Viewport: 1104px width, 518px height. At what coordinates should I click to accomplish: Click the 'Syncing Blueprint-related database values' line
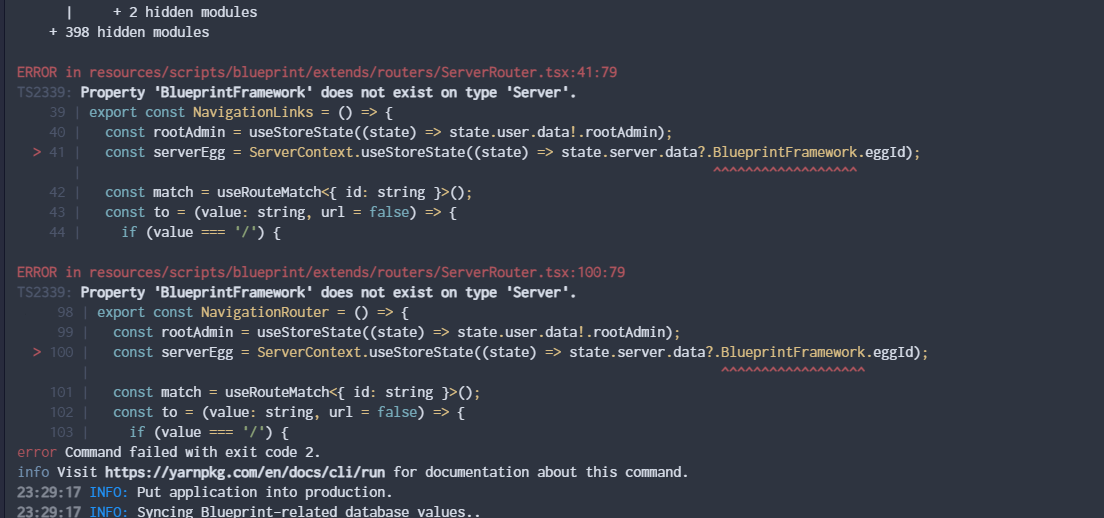(x=308, y=512)
